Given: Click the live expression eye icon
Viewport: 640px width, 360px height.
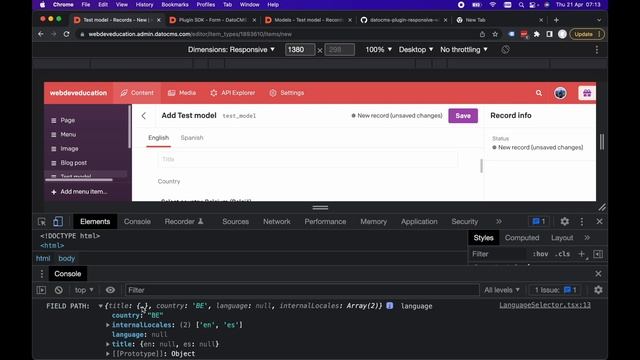Looking at the screenshot, I should tap(110, 290).
